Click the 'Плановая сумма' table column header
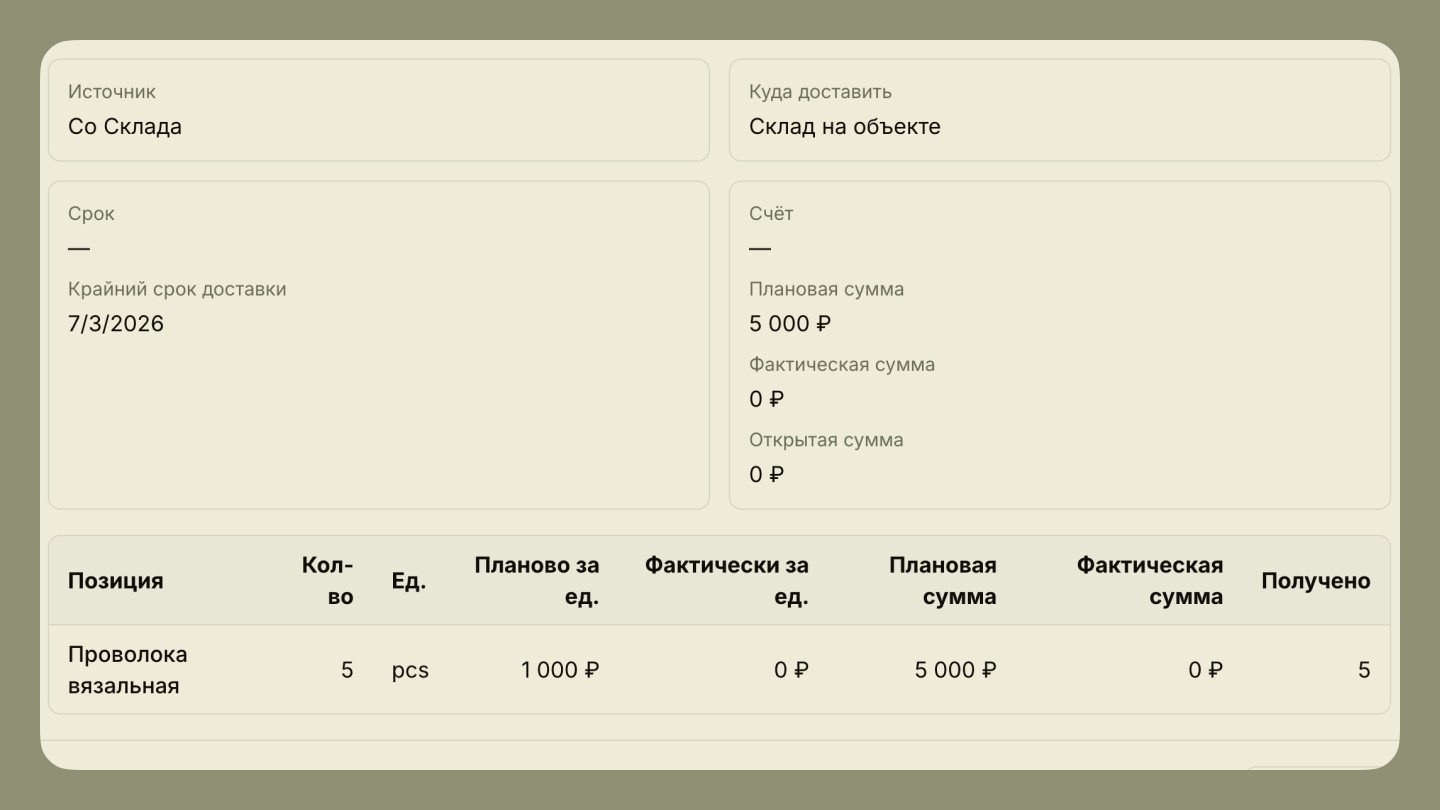 point(943,581)
